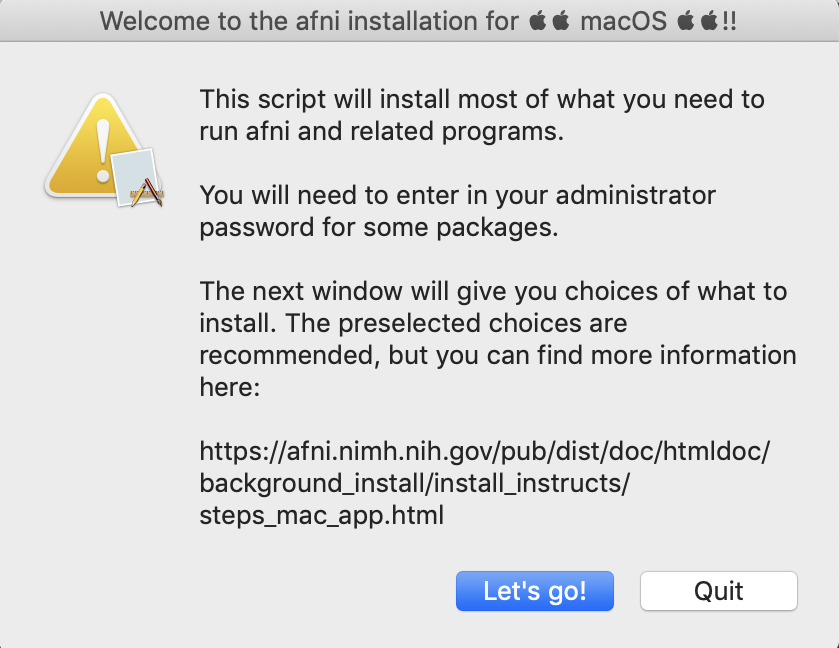Click the script applet badge on warning icon
The width and height of the screenshot is (839, 648).
click(x=138, y=180)
